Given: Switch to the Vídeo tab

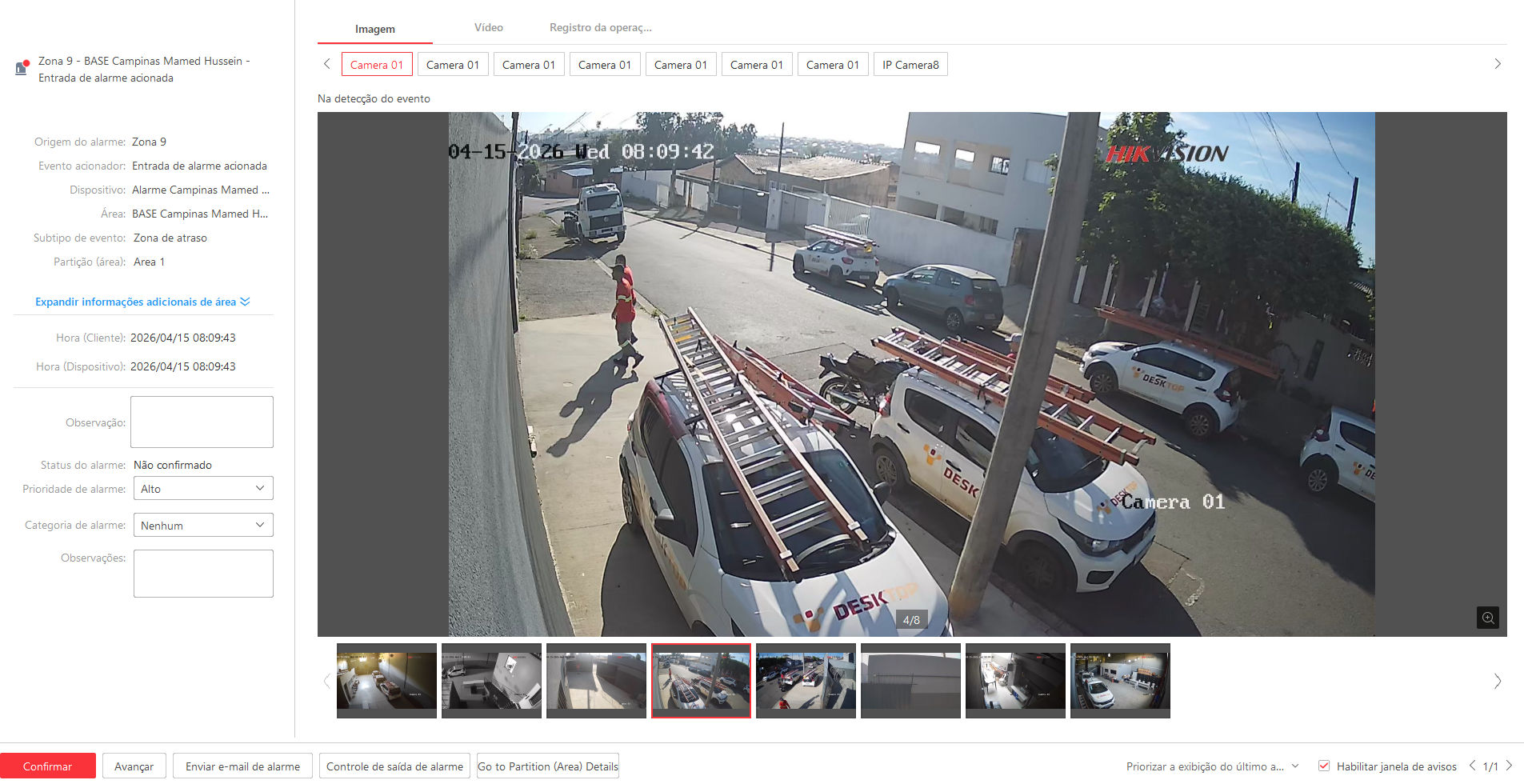Looking at the screenshot, I should point(488,28).
